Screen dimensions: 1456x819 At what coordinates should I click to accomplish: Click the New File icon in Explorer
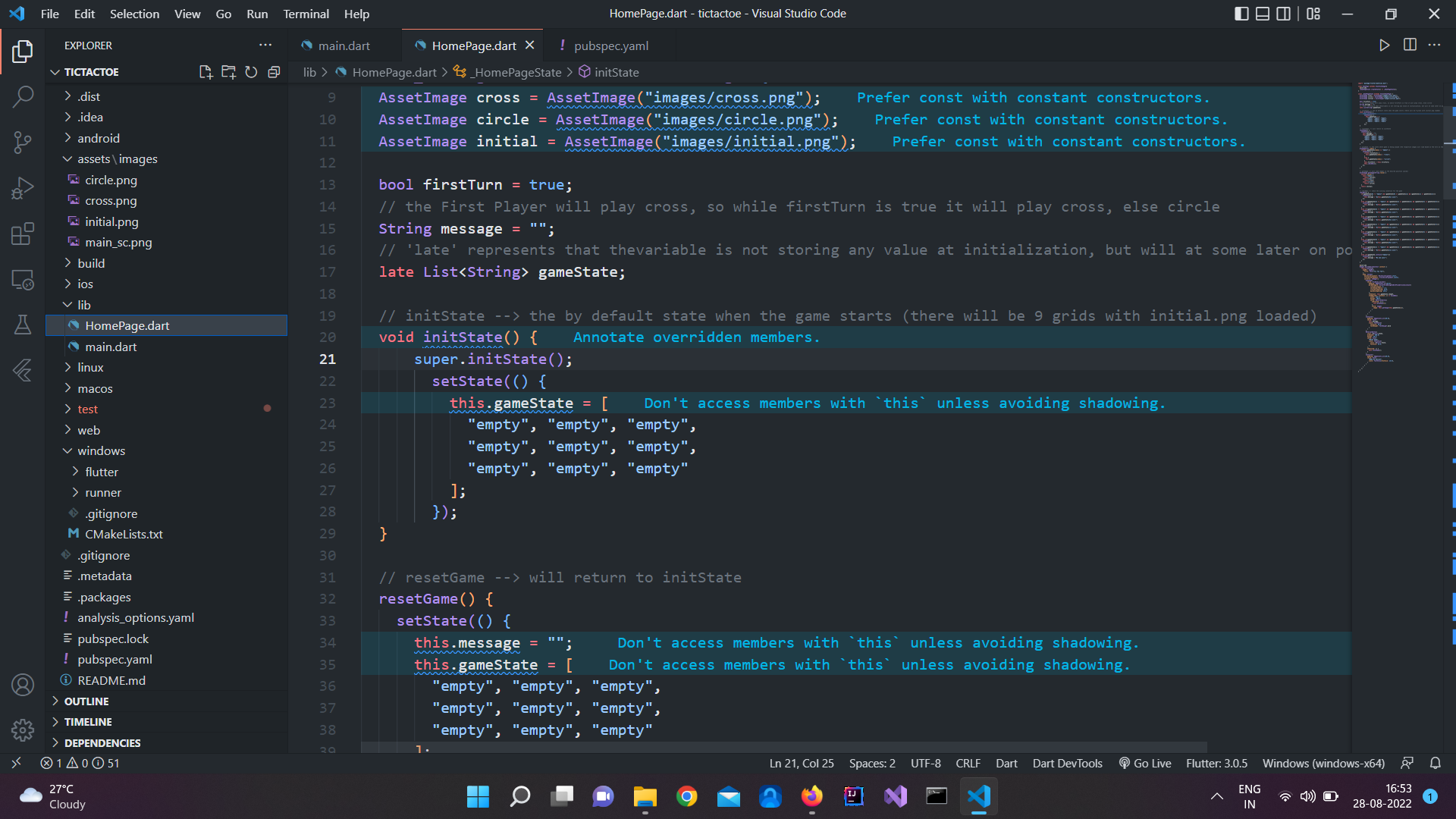click(206, 72)
